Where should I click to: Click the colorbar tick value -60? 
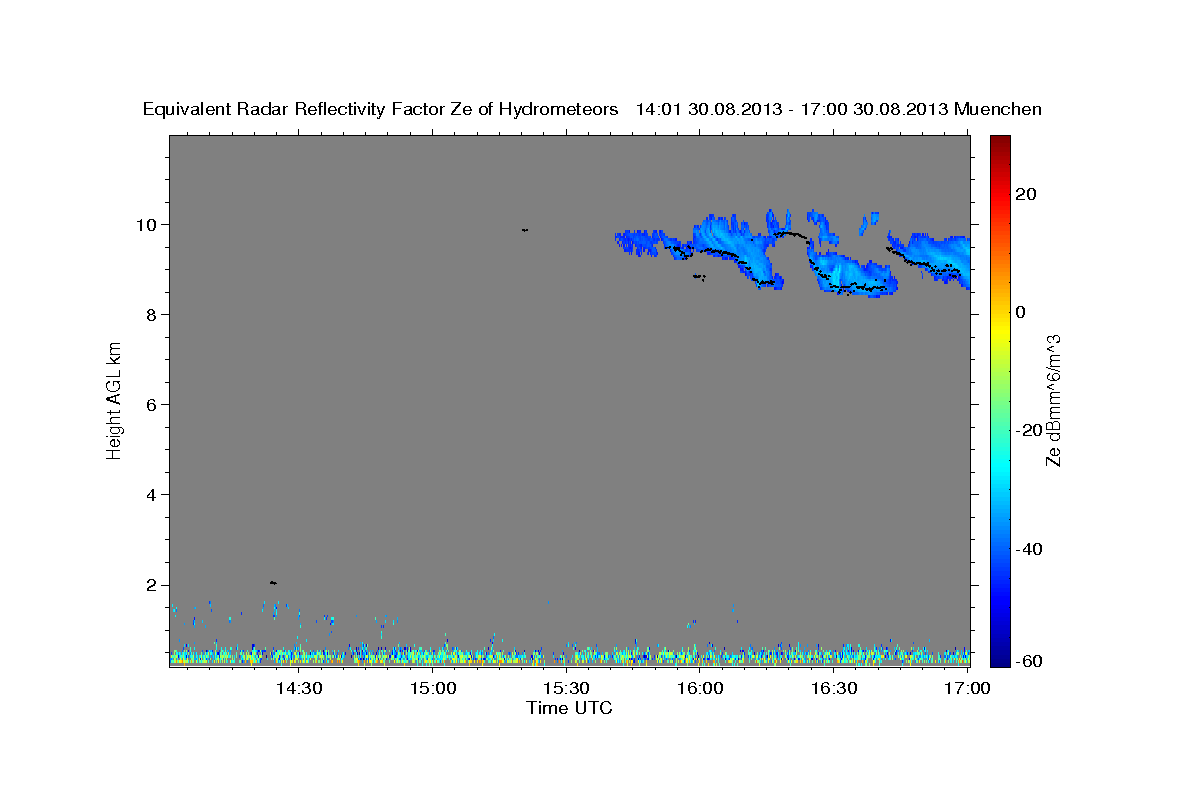coord(1031,660)
